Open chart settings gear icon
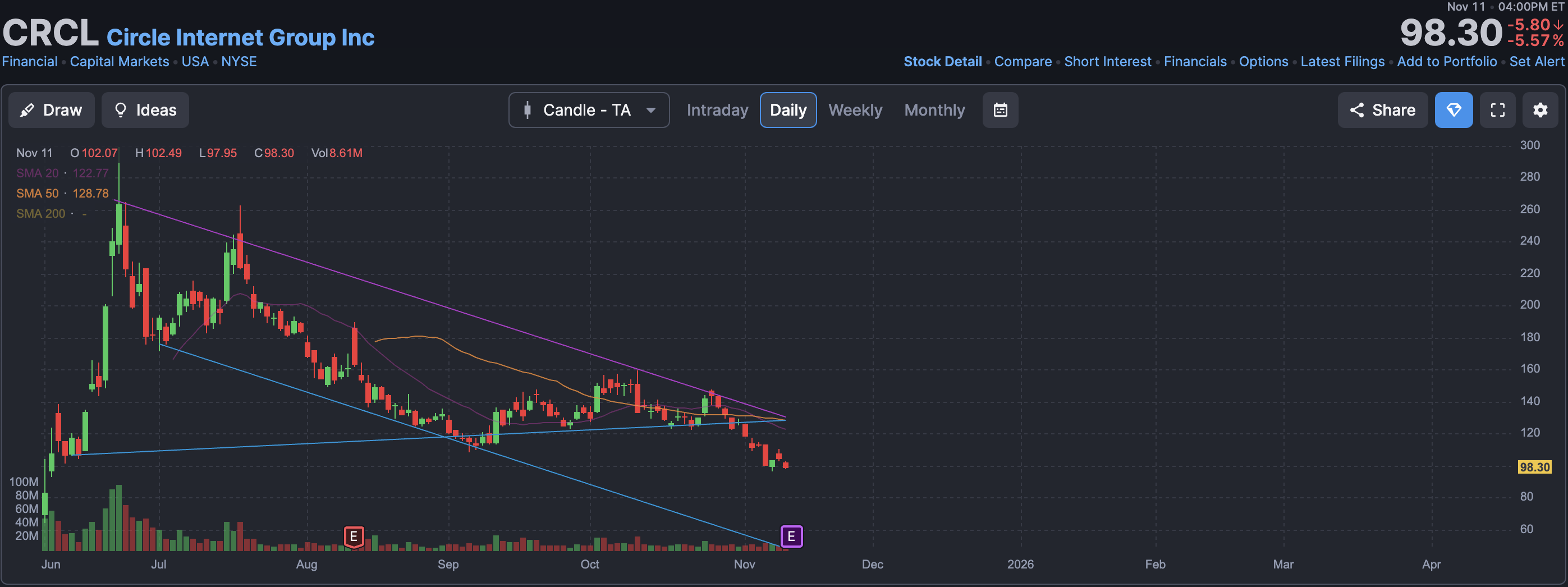 coord(1540,110)
